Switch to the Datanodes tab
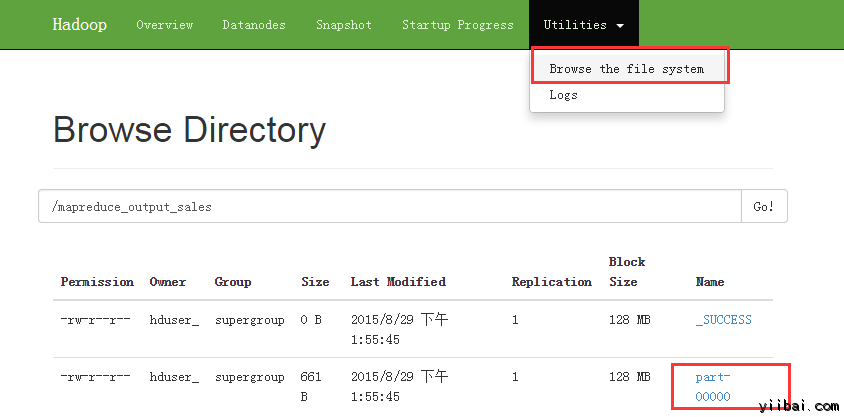The height and width of the screenshot is (417, 844). click(x=253, y=25)
